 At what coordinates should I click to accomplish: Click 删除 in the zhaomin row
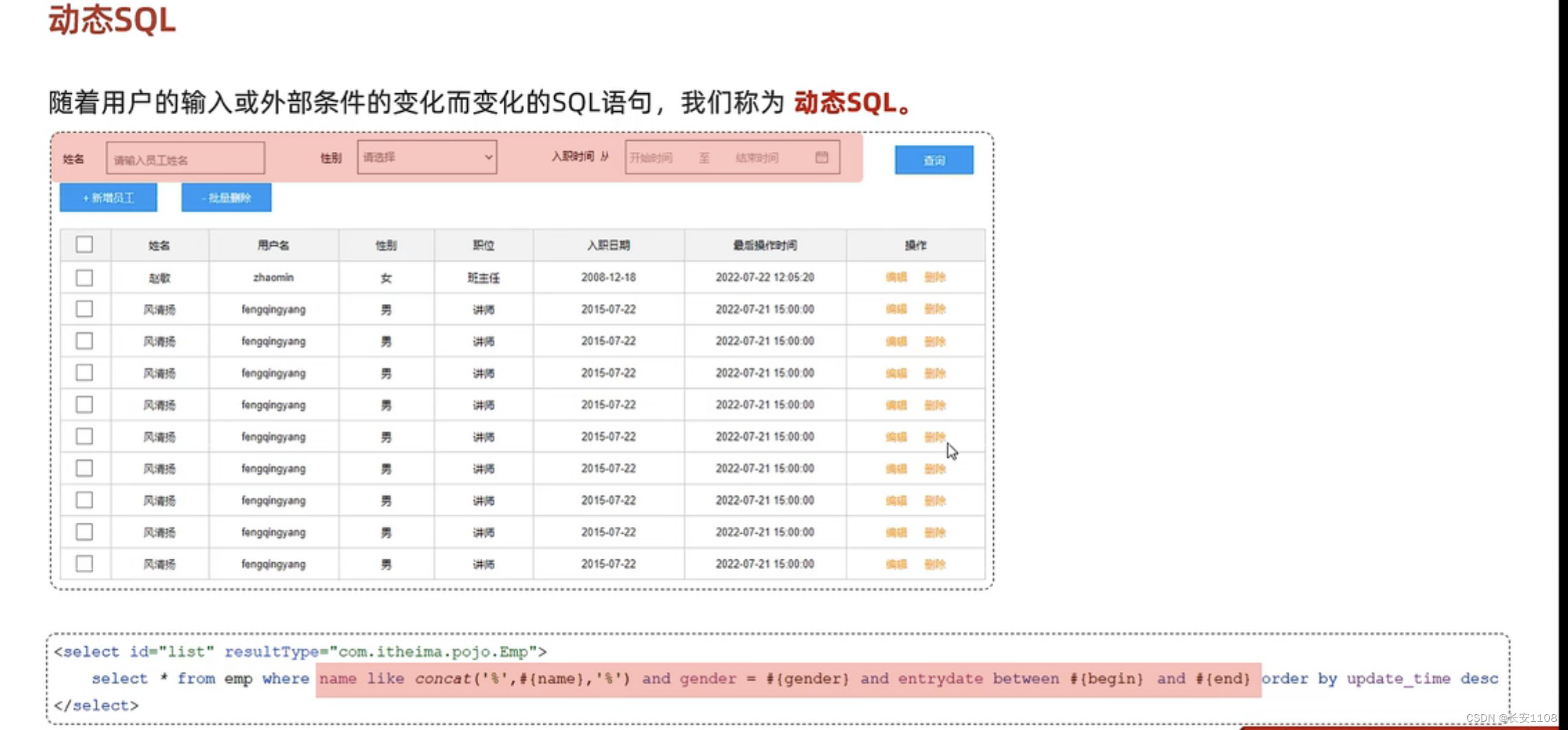point(934,277)
